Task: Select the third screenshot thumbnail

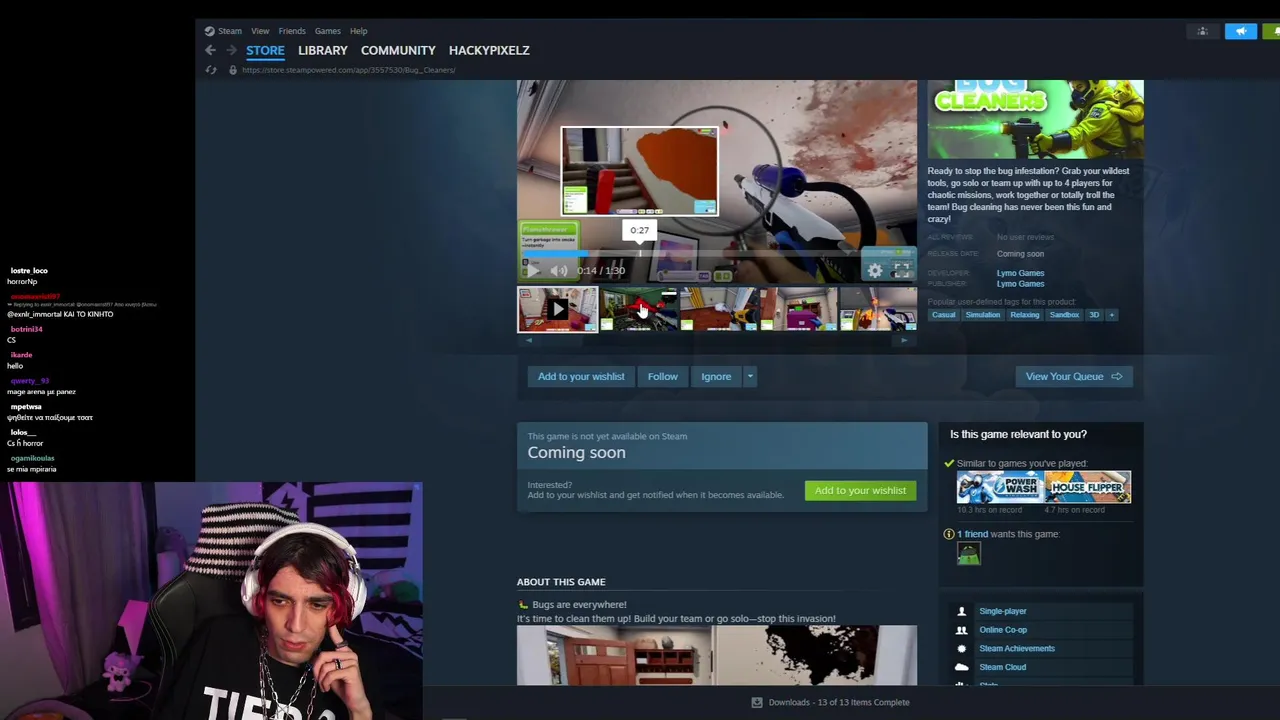Action: click(x=718, y=310)
